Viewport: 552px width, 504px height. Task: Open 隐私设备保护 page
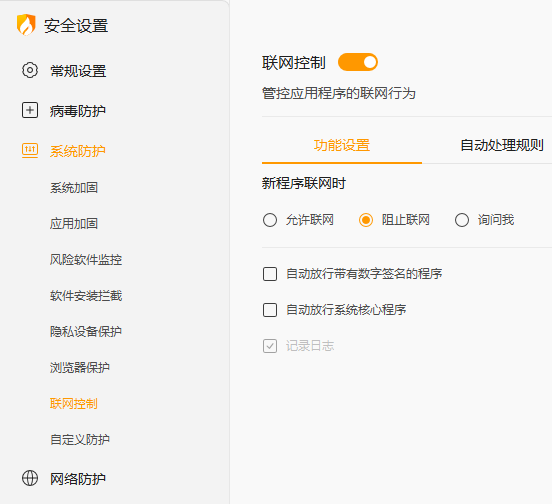[x=86, y=332]
